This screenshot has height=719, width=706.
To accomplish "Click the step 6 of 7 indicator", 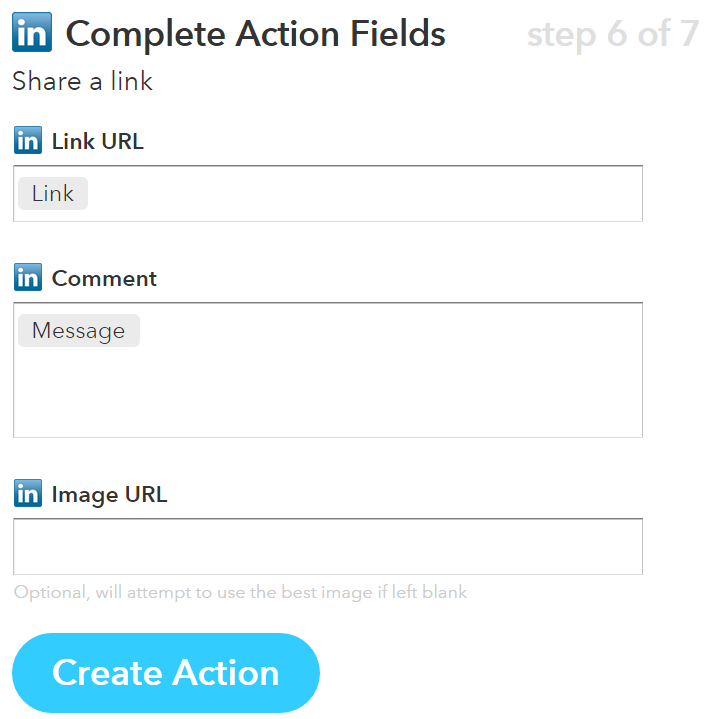I will point(612,35).
